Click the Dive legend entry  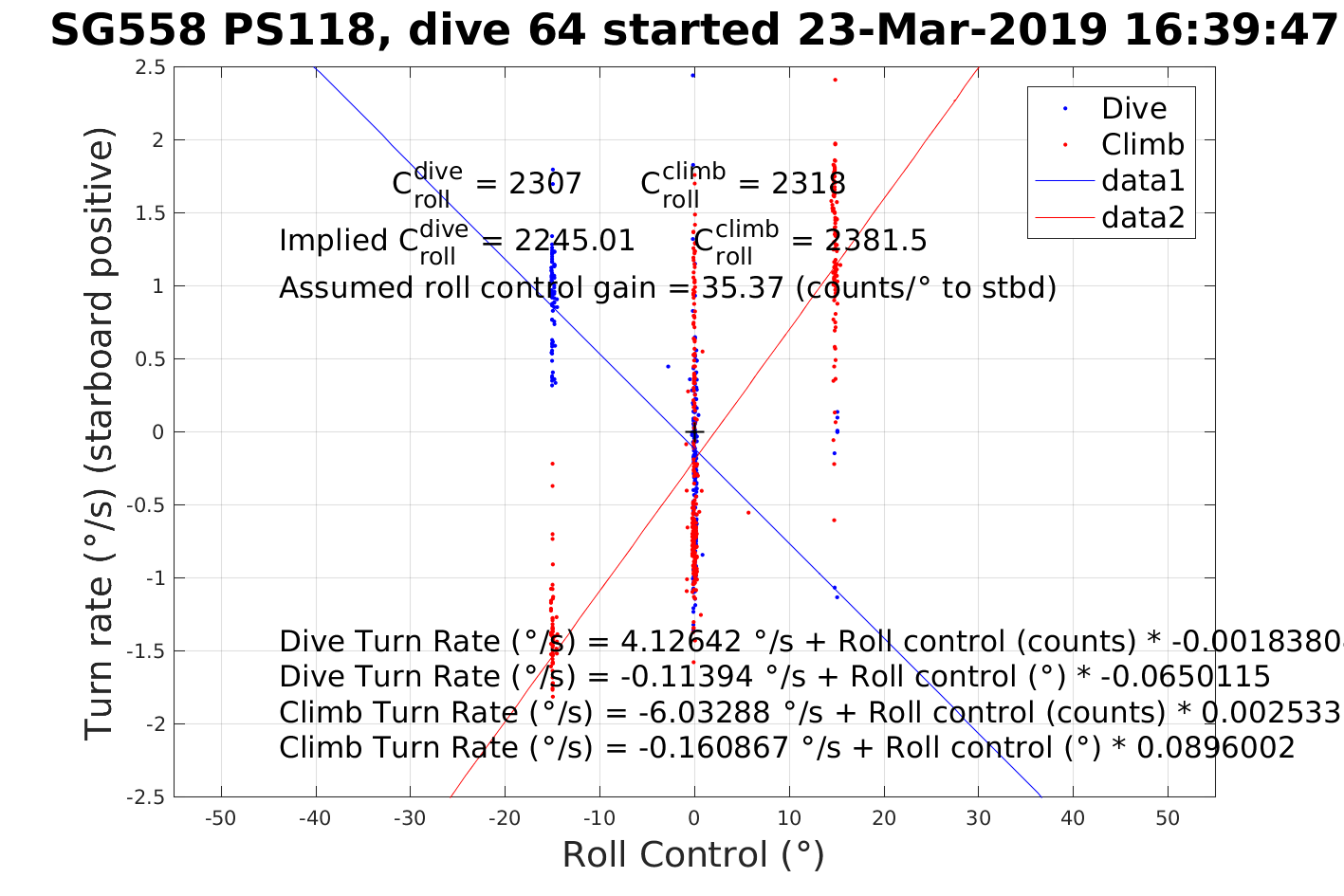[1112, 109]
